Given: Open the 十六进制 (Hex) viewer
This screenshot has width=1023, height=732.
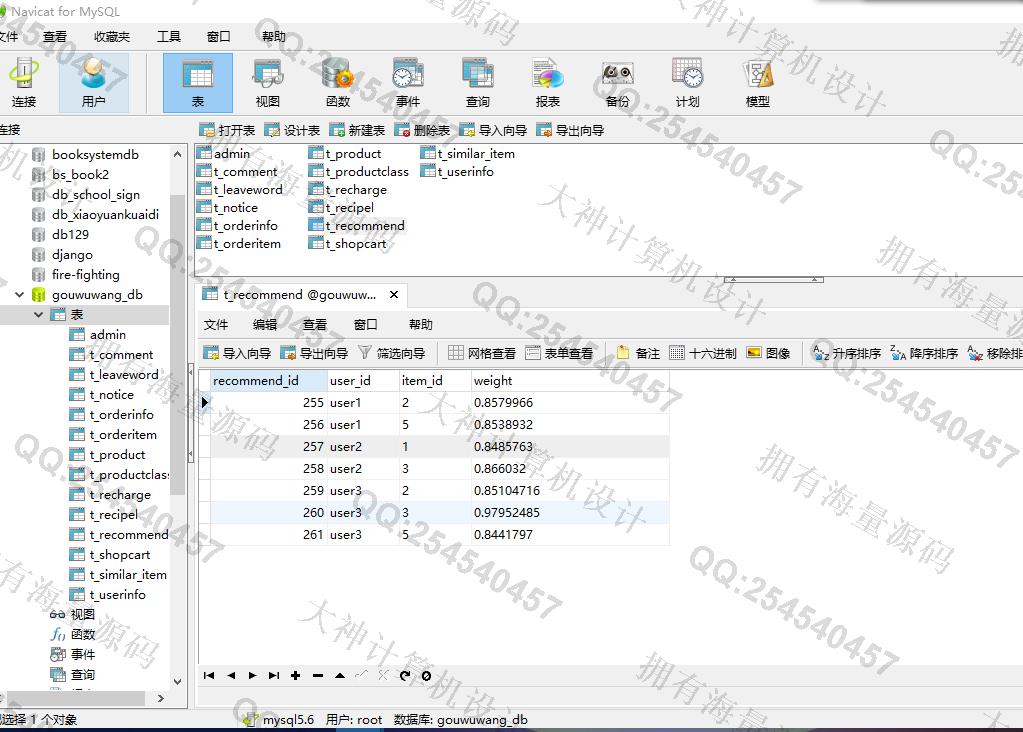Looking at the screenshot, I should [x=703, y=353].
